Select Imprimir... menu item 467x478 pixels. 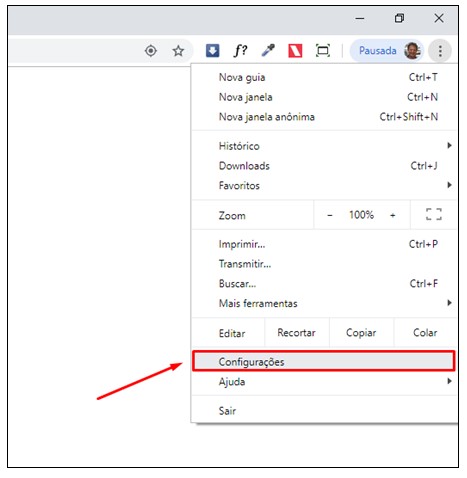[324, 244]
